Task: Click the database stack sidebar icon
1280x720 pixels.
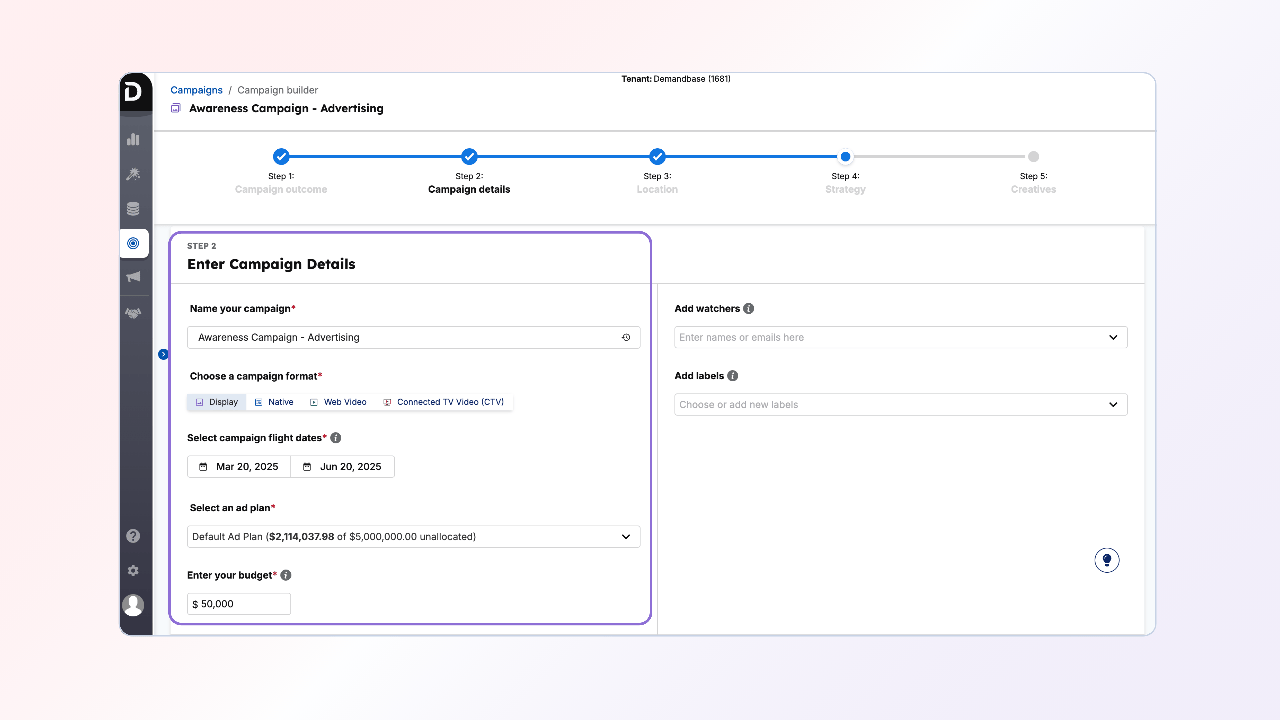Action: click(133, 209)
